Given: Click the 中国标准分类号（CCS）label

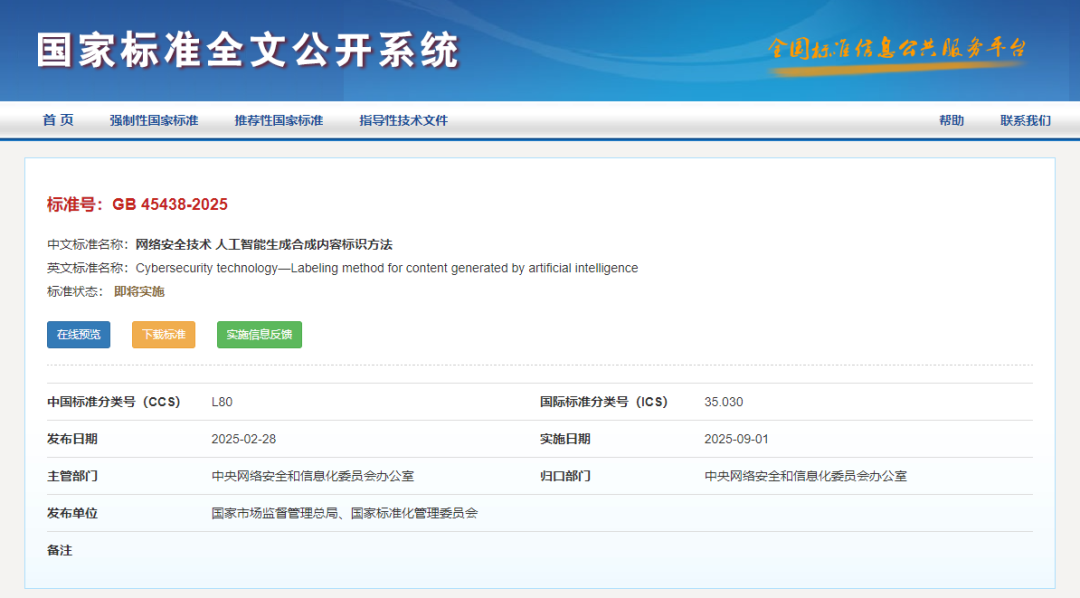Looking at the screenshot, I should [114, 402].
